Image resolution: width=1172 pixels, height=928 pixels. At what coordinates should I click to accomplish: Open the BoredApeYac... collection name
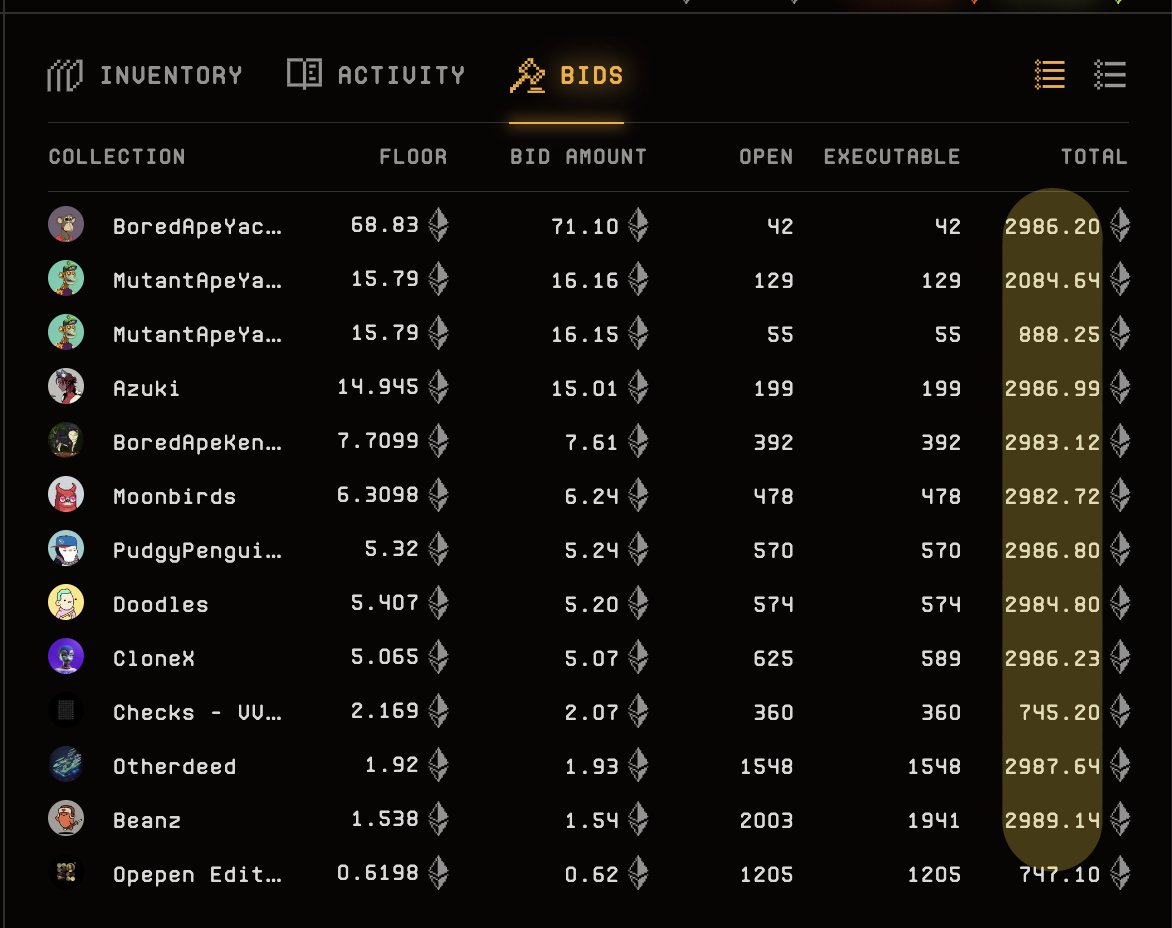197,226
